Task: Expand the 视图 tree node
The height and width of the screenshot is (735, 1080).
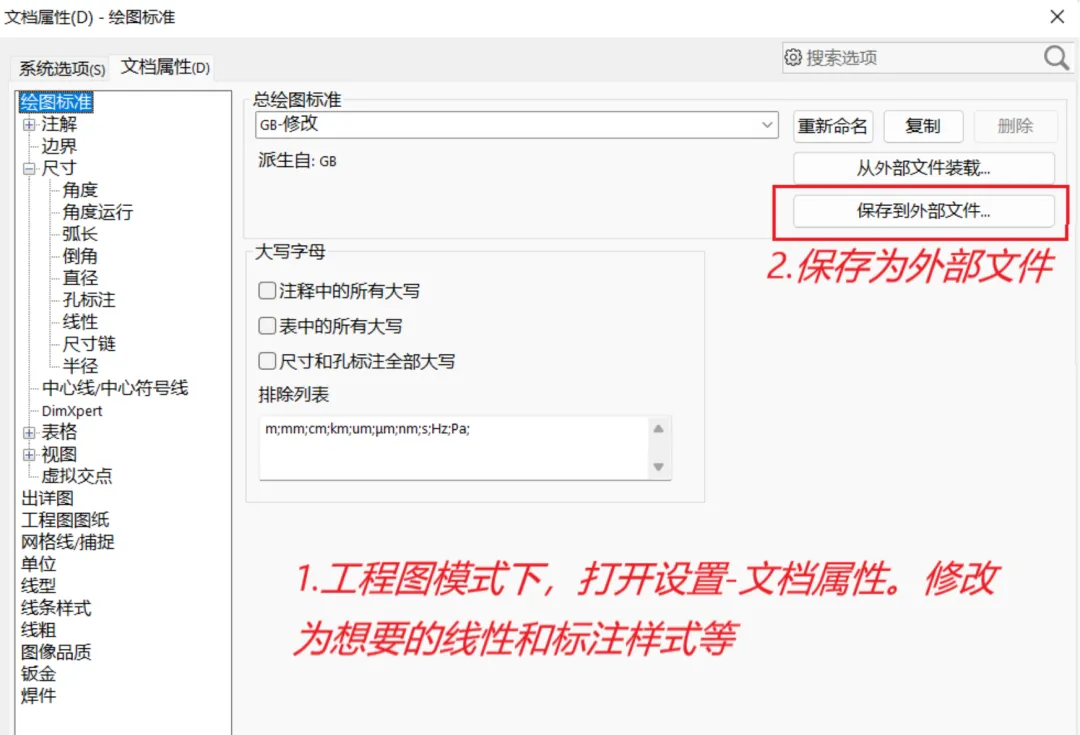Action: coord(29,455)
